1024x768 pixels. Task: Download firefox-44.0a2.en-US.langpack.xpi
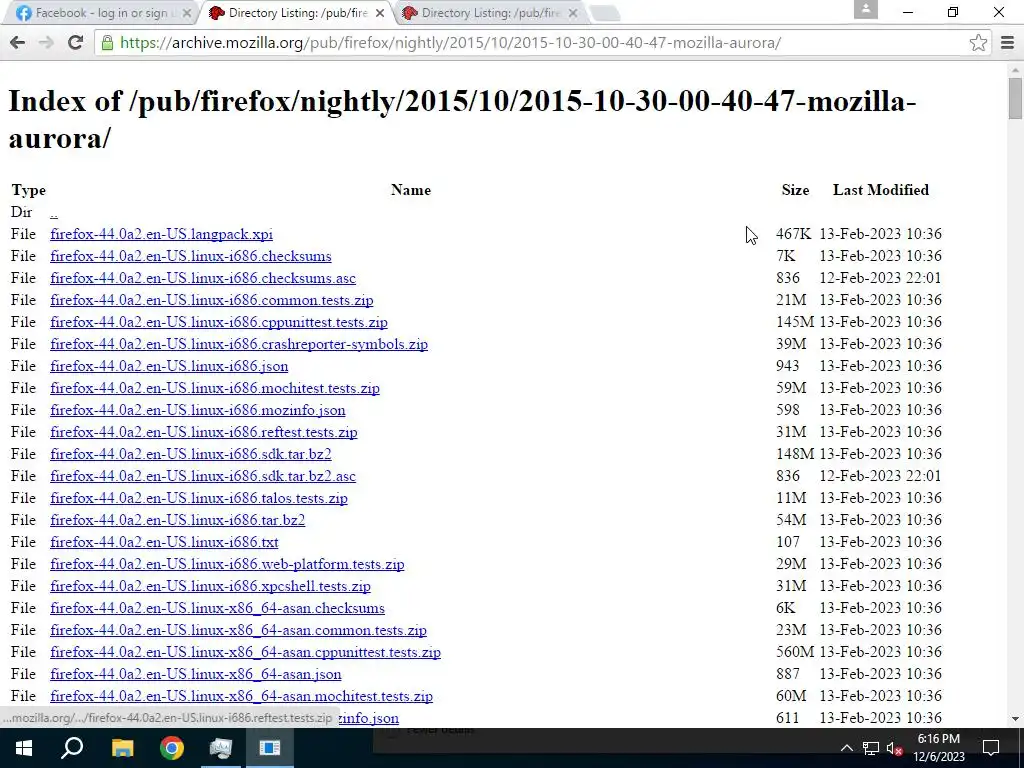(161, 234)
